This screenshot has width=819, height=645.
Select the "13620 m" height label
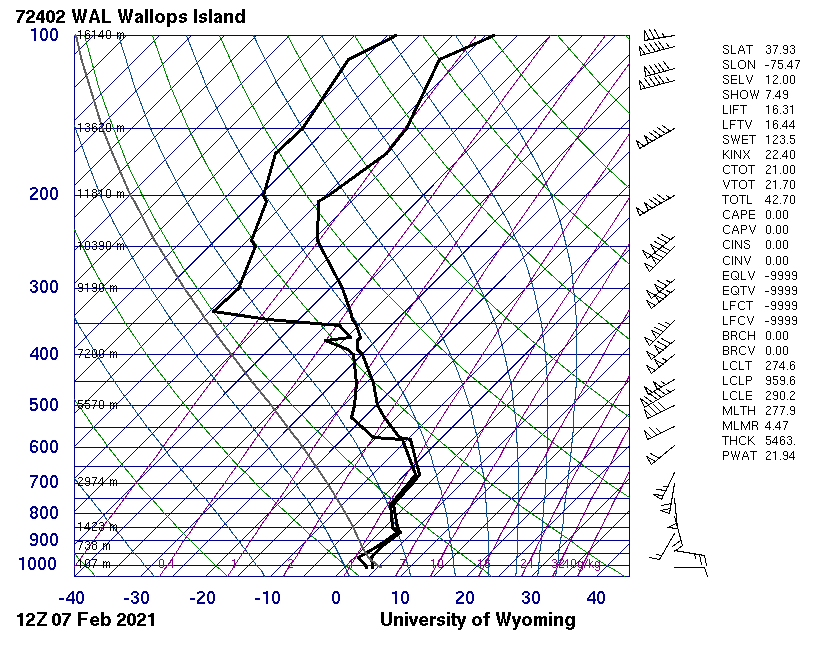[101, 128]
